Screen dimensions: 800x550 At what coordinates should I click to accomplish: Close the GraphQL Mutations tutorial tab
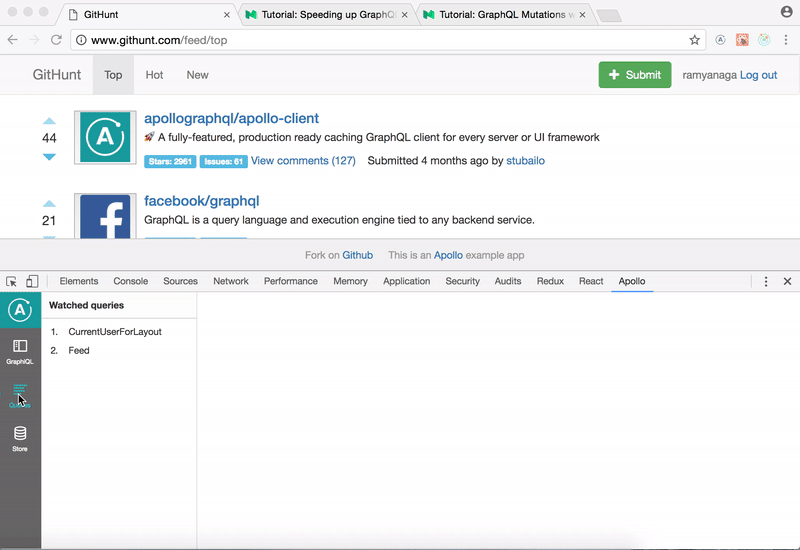(x=582, y=15)
